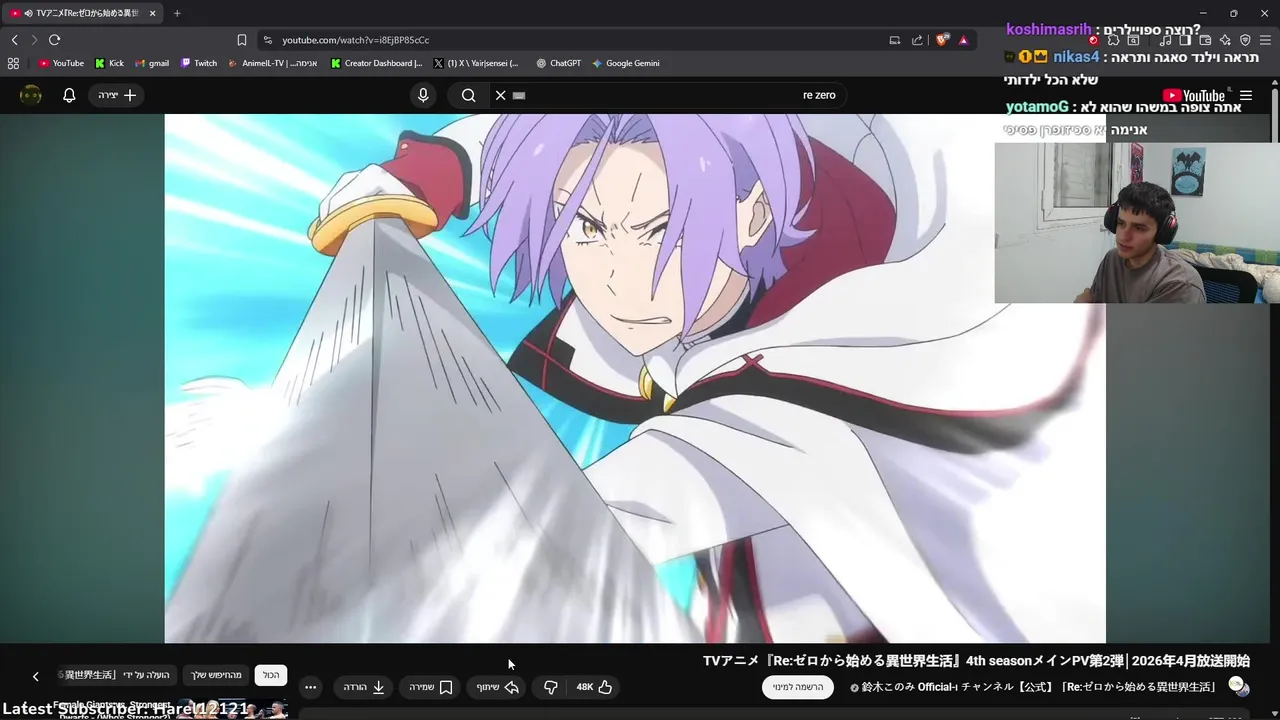The image size is (1280, 720).
Task: Click the Brave Rewards triangle icon
Action: (x=963, y=40)
